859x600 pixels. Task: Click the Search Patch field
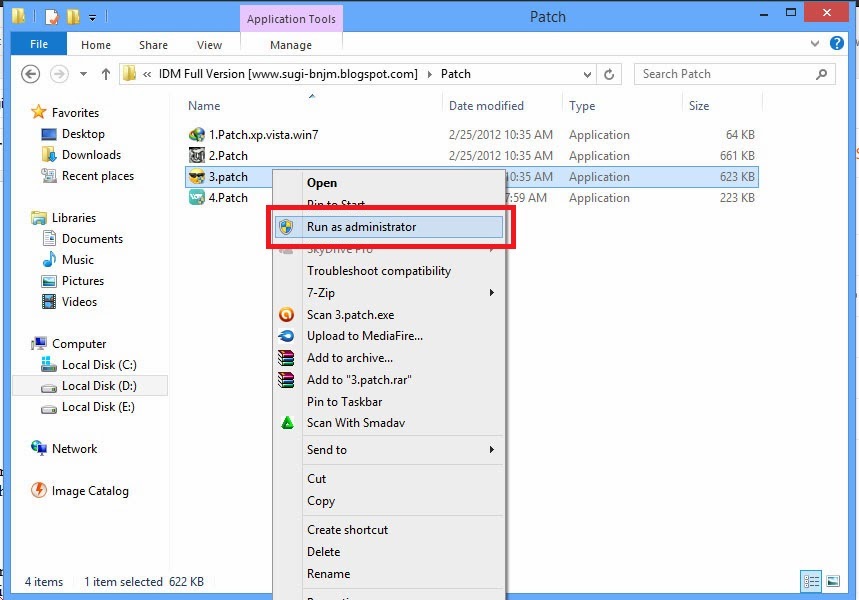pyautogui.click(x=735, y=74)
